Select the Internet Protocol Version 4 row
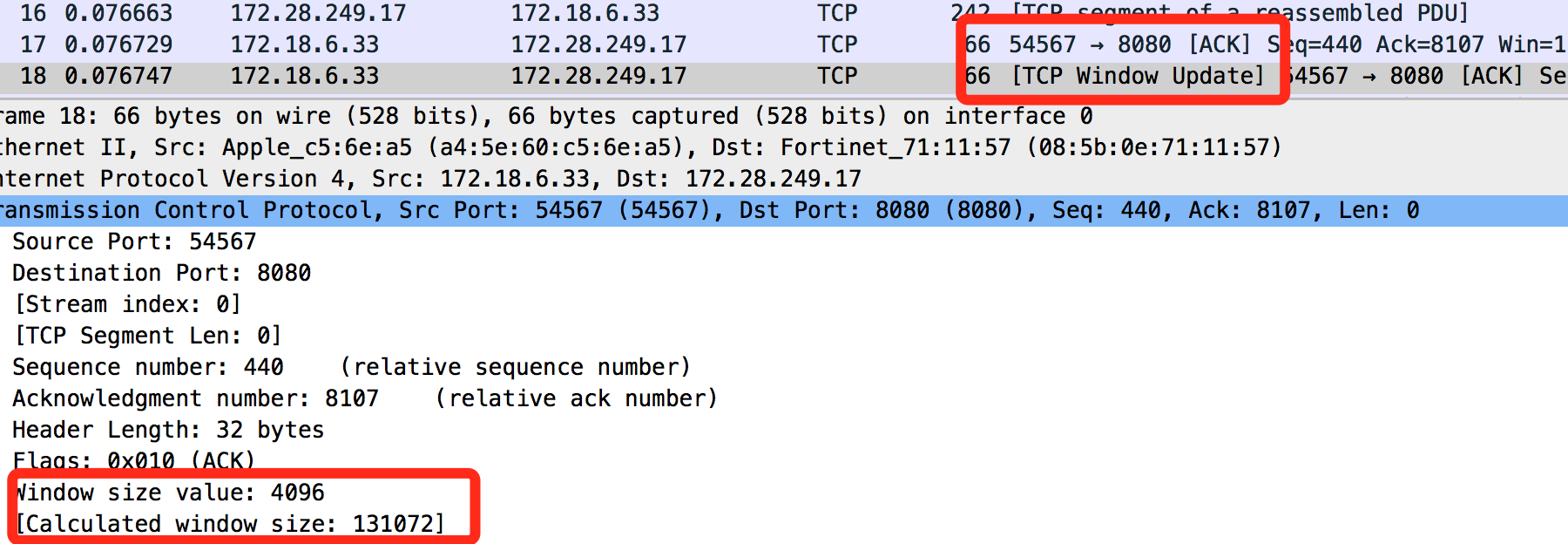This screenshot has width=1568, height=544. click(x=784, y=179)
